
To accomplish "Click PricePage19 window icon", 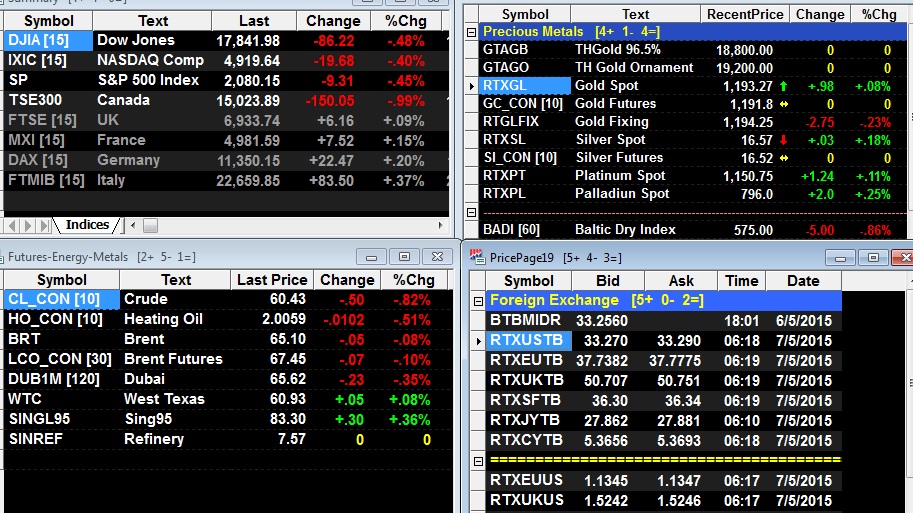I will [477, 257].
